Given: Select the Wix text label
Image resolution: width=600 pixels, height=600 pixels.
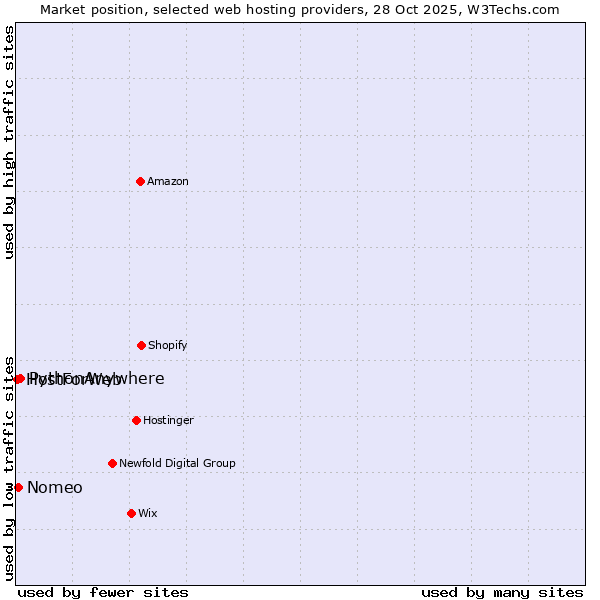Looking at the screenshot, I should (x=147, y=513).
